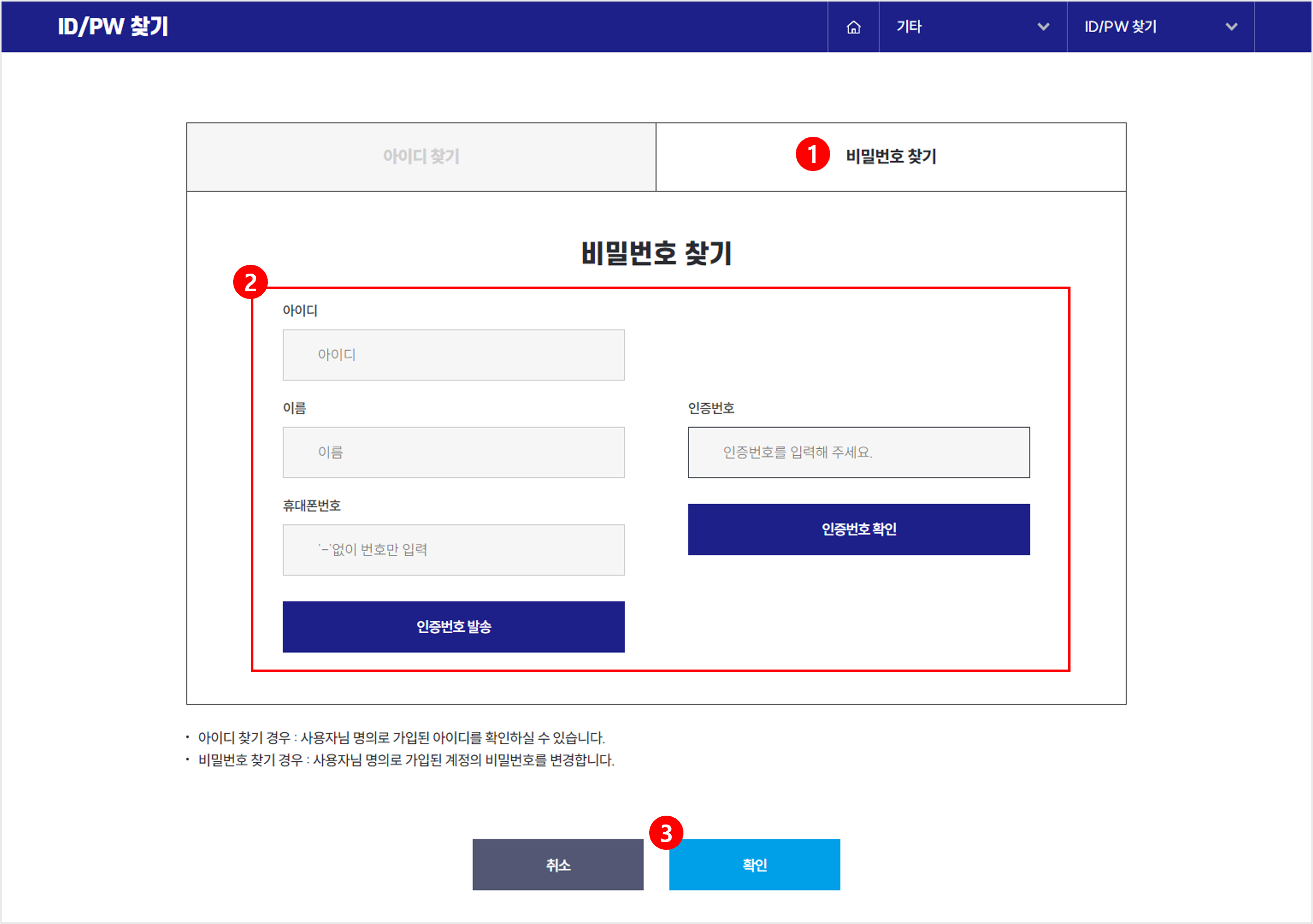Open the 기타 dropdown menu

[973, 27]
